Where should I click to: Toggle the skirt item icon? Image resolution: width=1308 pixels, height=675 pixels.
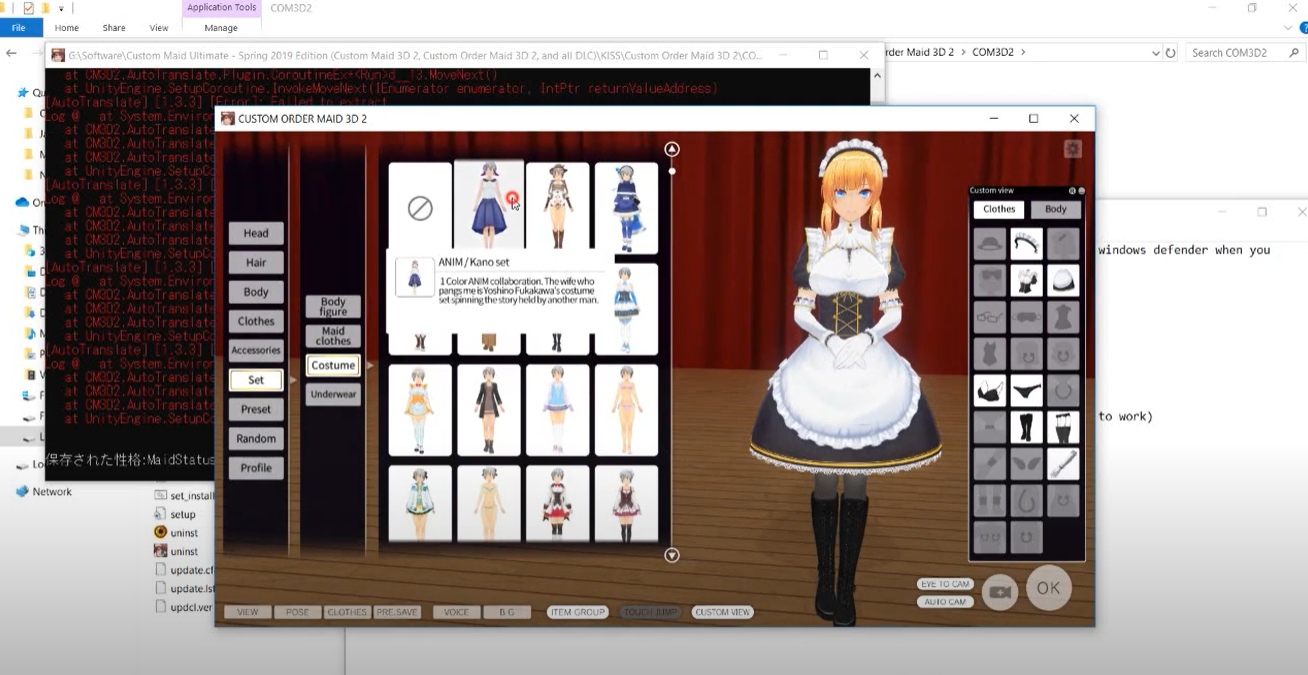pos(1064,281)
